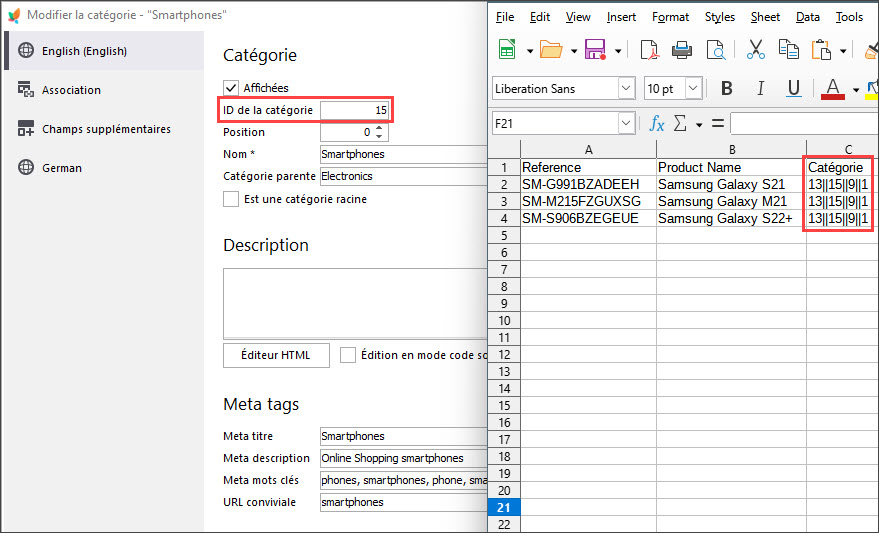This screenshot has height=533, width=879.
Task: Click the Cut scissors icon
Action: click(x=756, y=50)
